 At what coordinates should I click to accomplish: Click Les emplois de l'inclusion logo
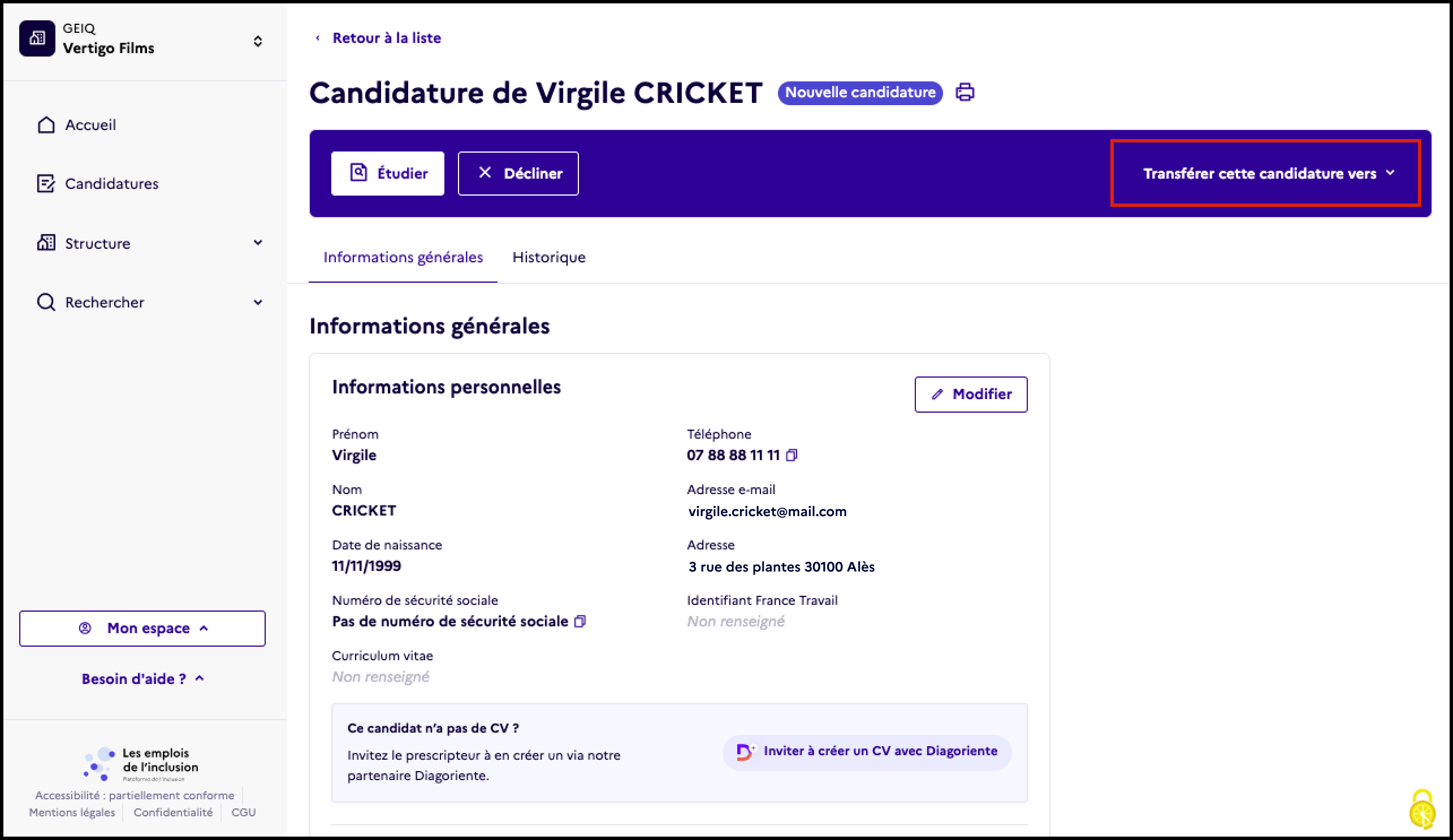pos(141,764)
